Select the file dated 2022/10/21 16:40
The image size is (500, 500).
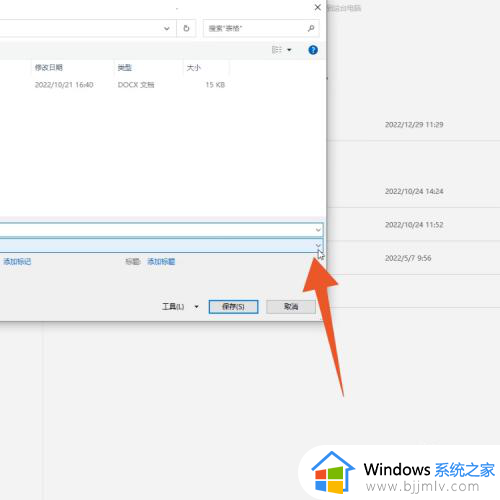(64, 85)
